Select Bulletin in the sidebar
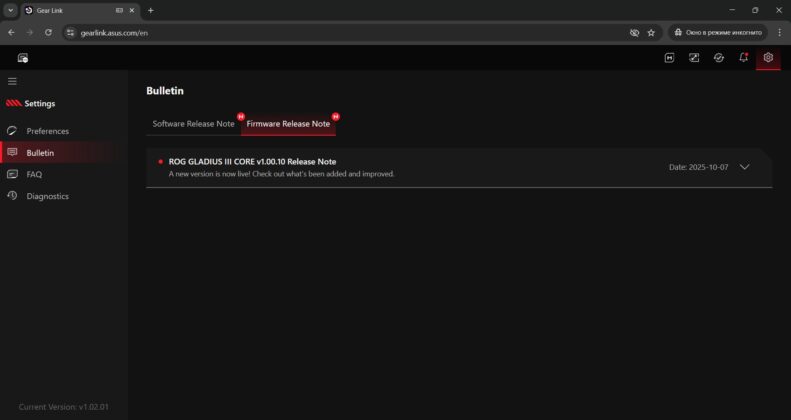Image resolution: width=791 pixels, height=420 pixels. pyautogui.click(x=38, y=153)
